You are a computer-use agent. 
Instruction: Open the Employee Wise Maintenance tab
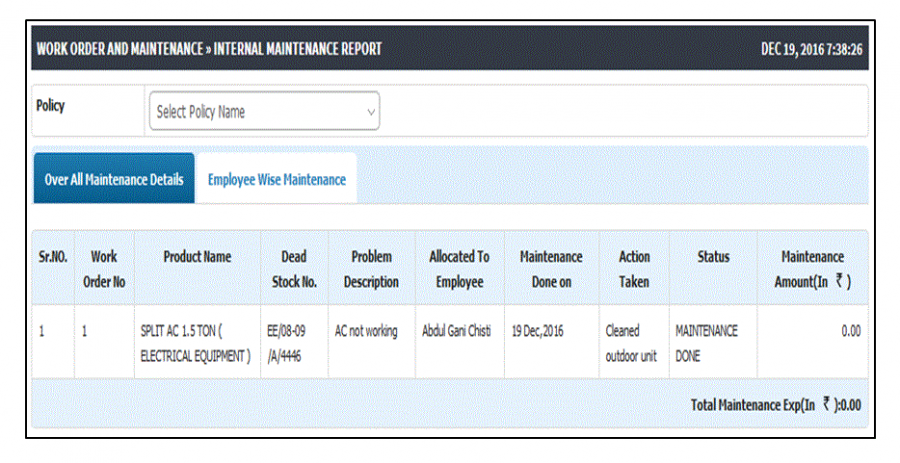coord(276,179)
